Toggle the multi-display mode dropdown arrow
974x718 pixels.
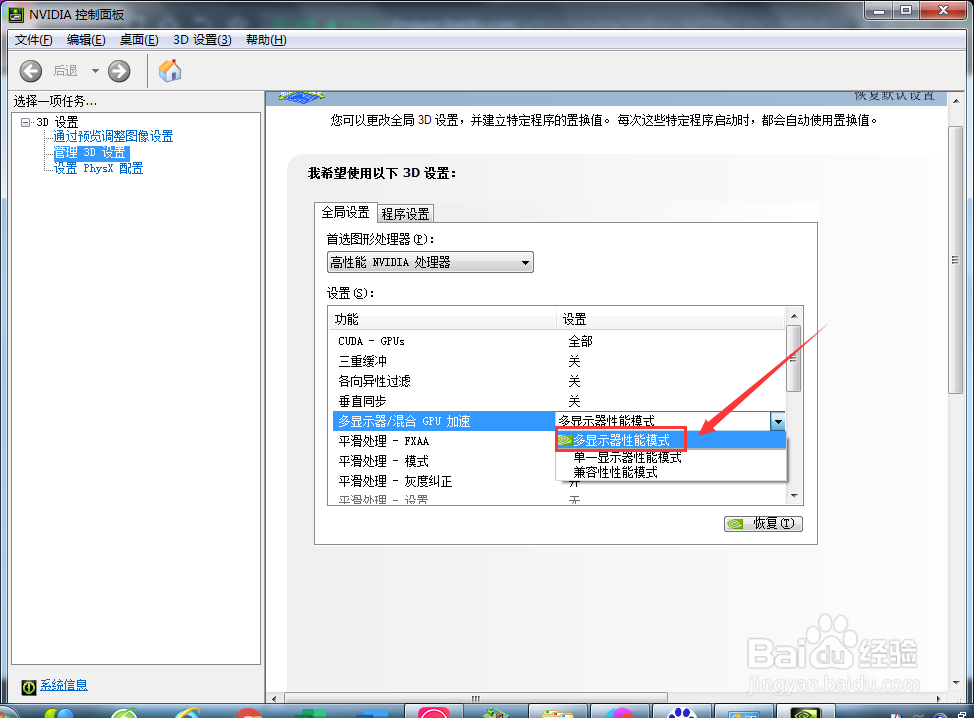pyautogui.click(x=778, y=421)
